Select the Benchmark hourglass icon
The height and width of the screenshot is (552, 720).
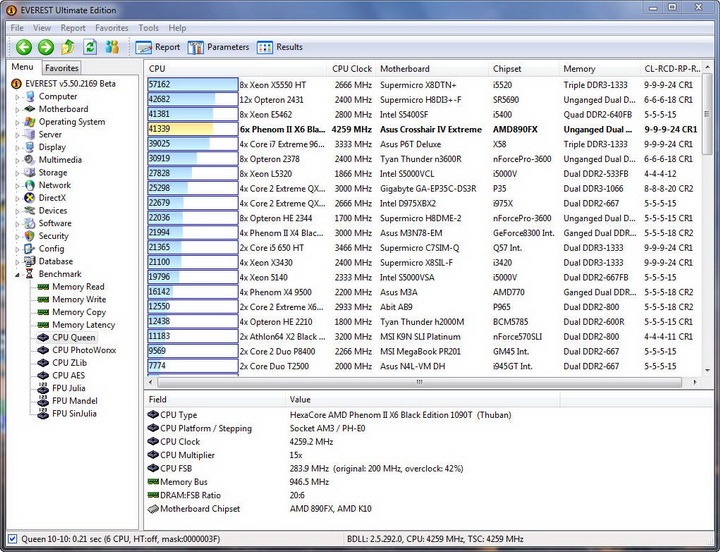[x=30, y=274]
